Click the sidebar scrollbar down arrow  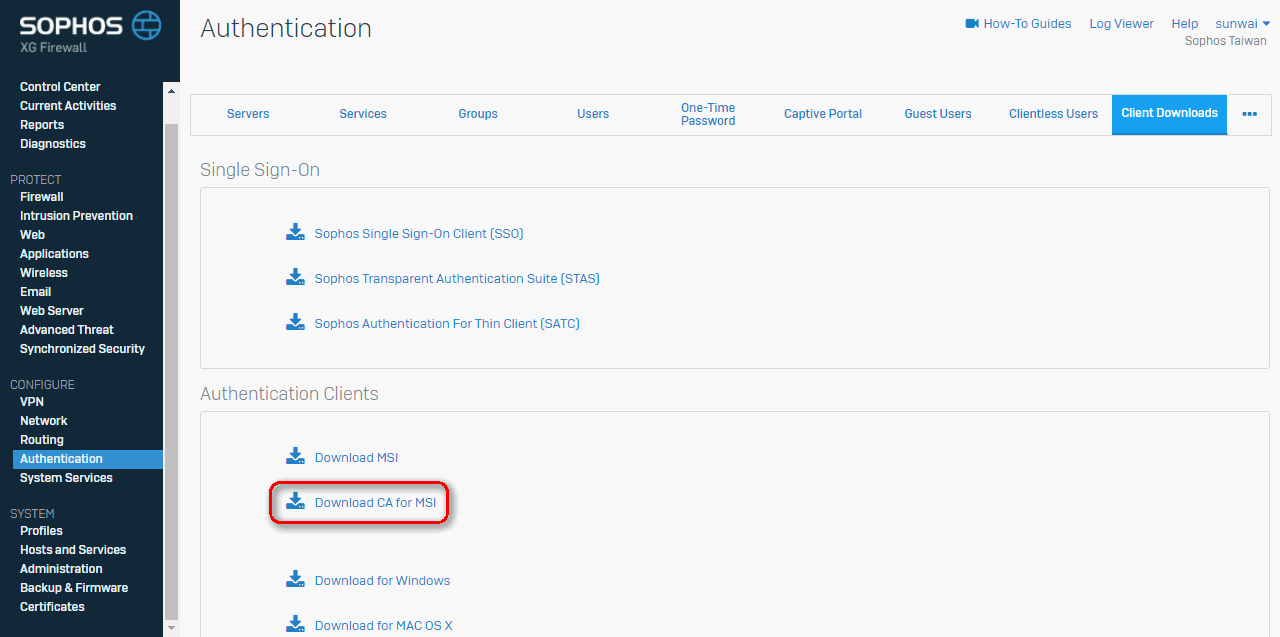point(171,628)
